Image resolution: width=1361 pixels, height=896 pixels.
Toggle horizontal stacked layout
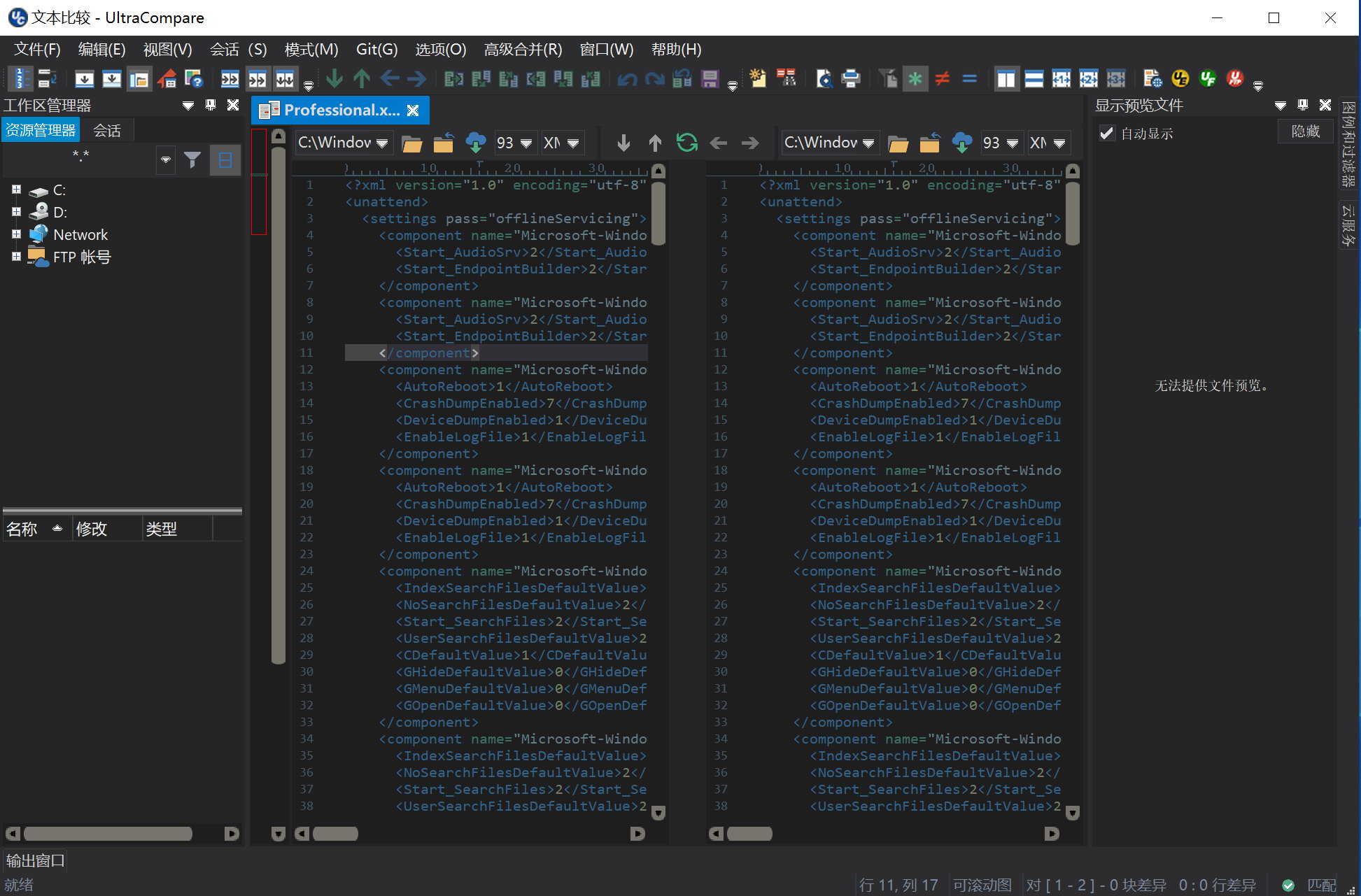point(1034,78)
